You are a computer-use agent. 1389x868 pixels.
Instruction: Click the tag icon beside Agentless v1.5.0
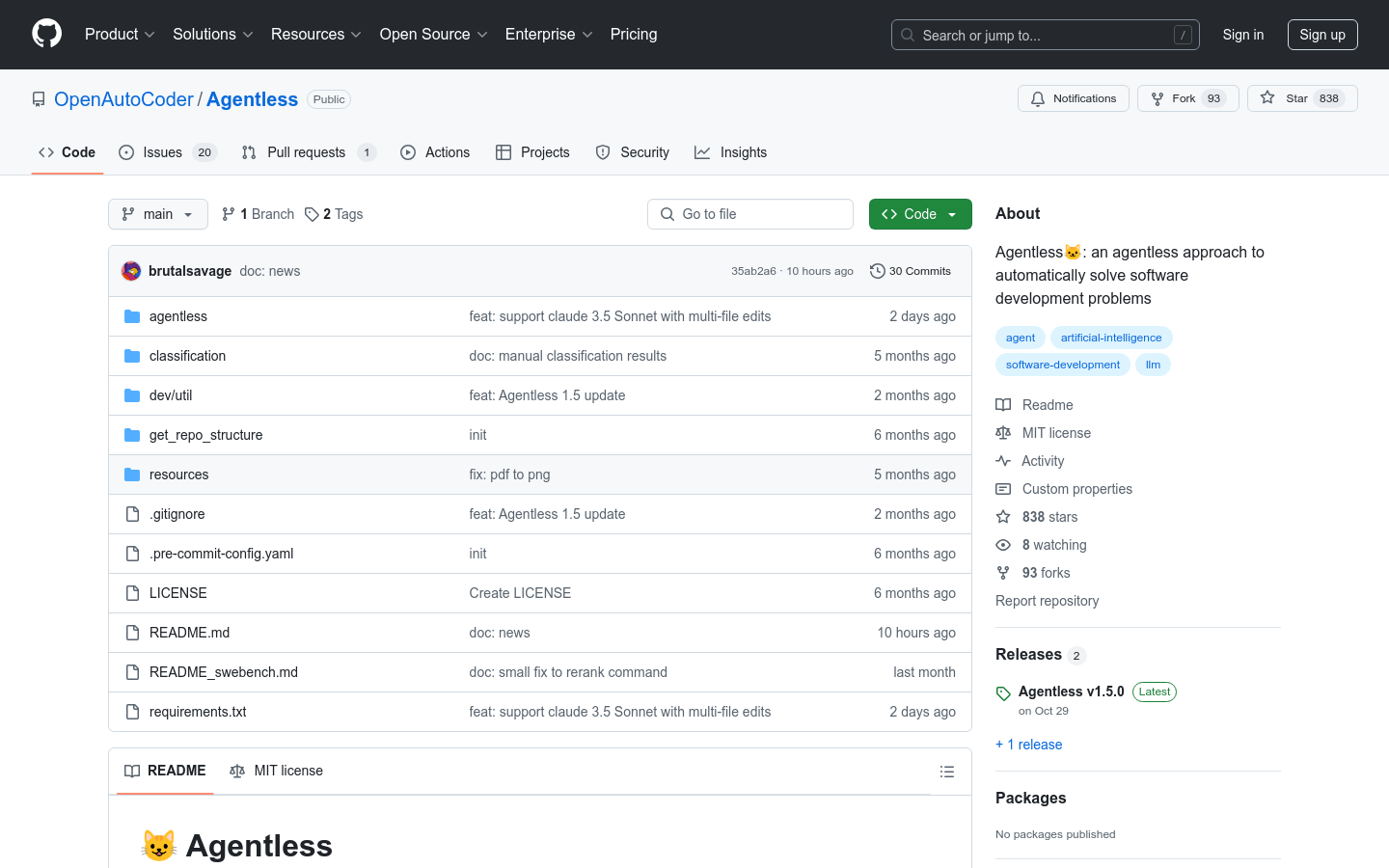[1003, 693]
